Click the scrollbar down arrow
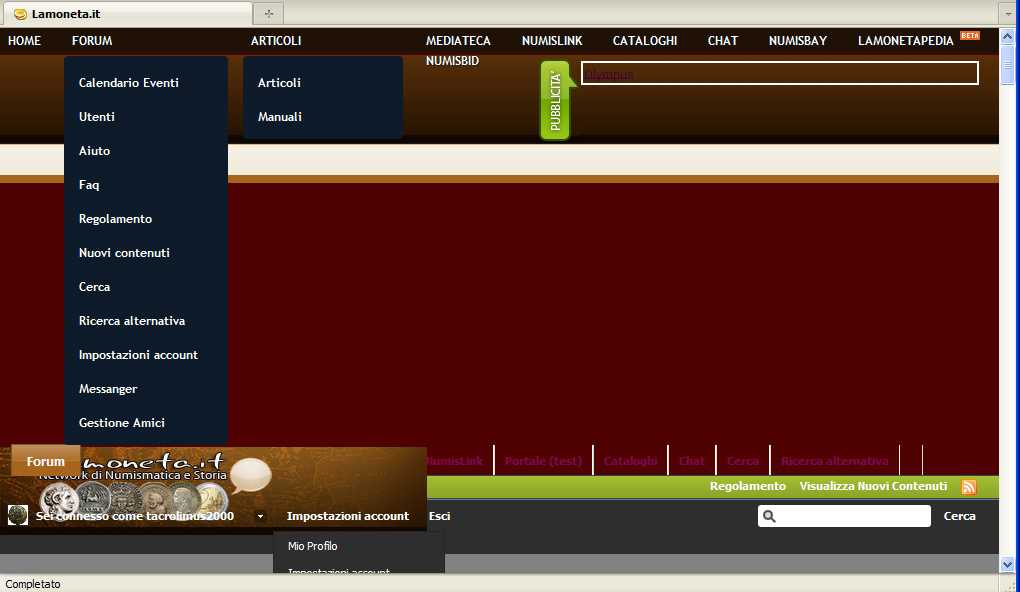 1008,564
